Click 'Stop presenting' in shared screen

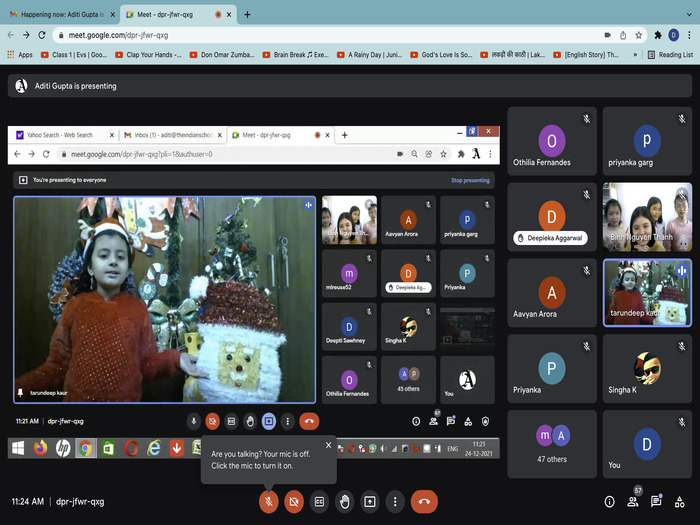point(470,180)
